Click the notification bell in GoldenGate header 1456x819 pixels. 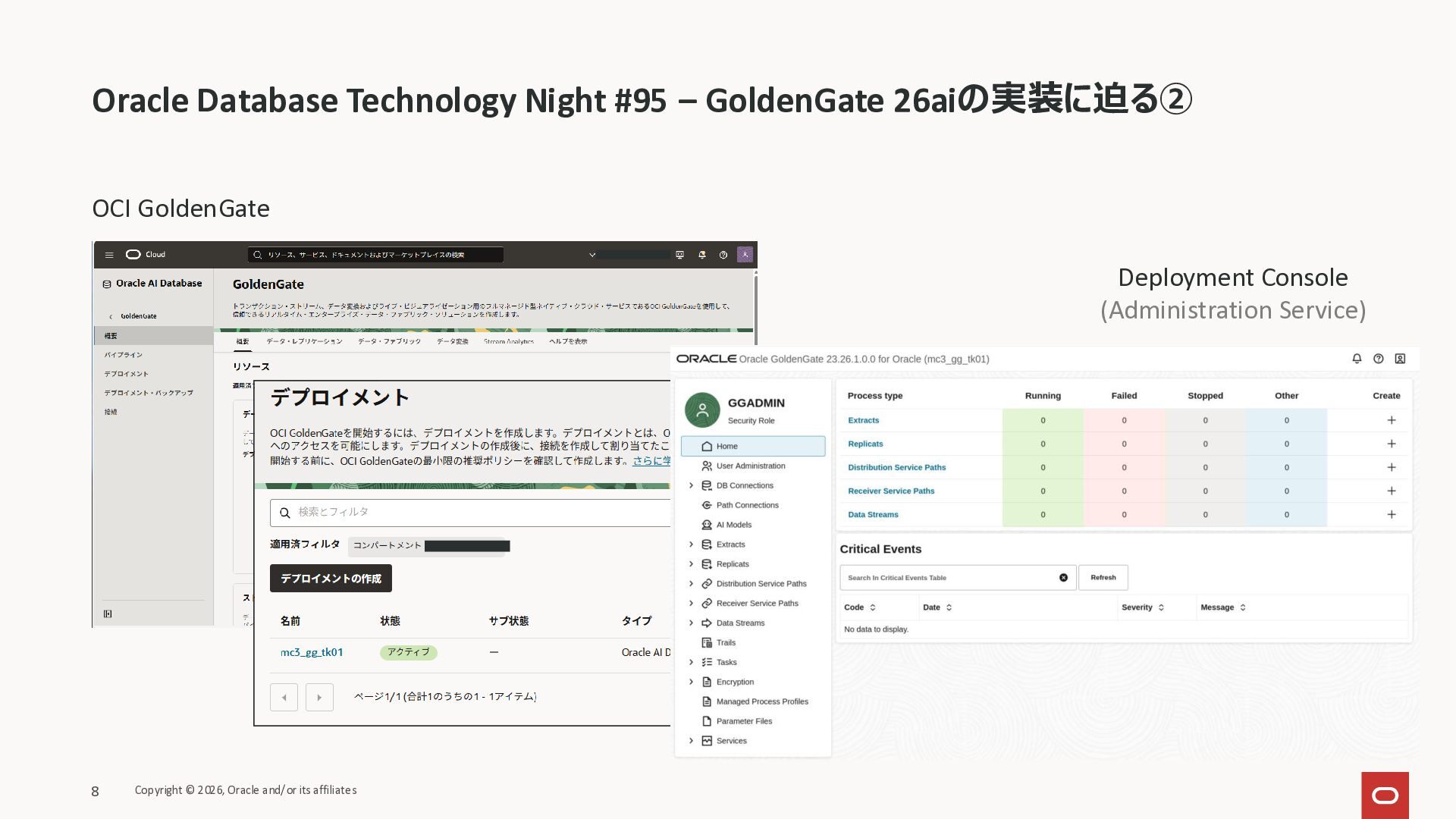pyautogui.click(x=1357, y=359)
